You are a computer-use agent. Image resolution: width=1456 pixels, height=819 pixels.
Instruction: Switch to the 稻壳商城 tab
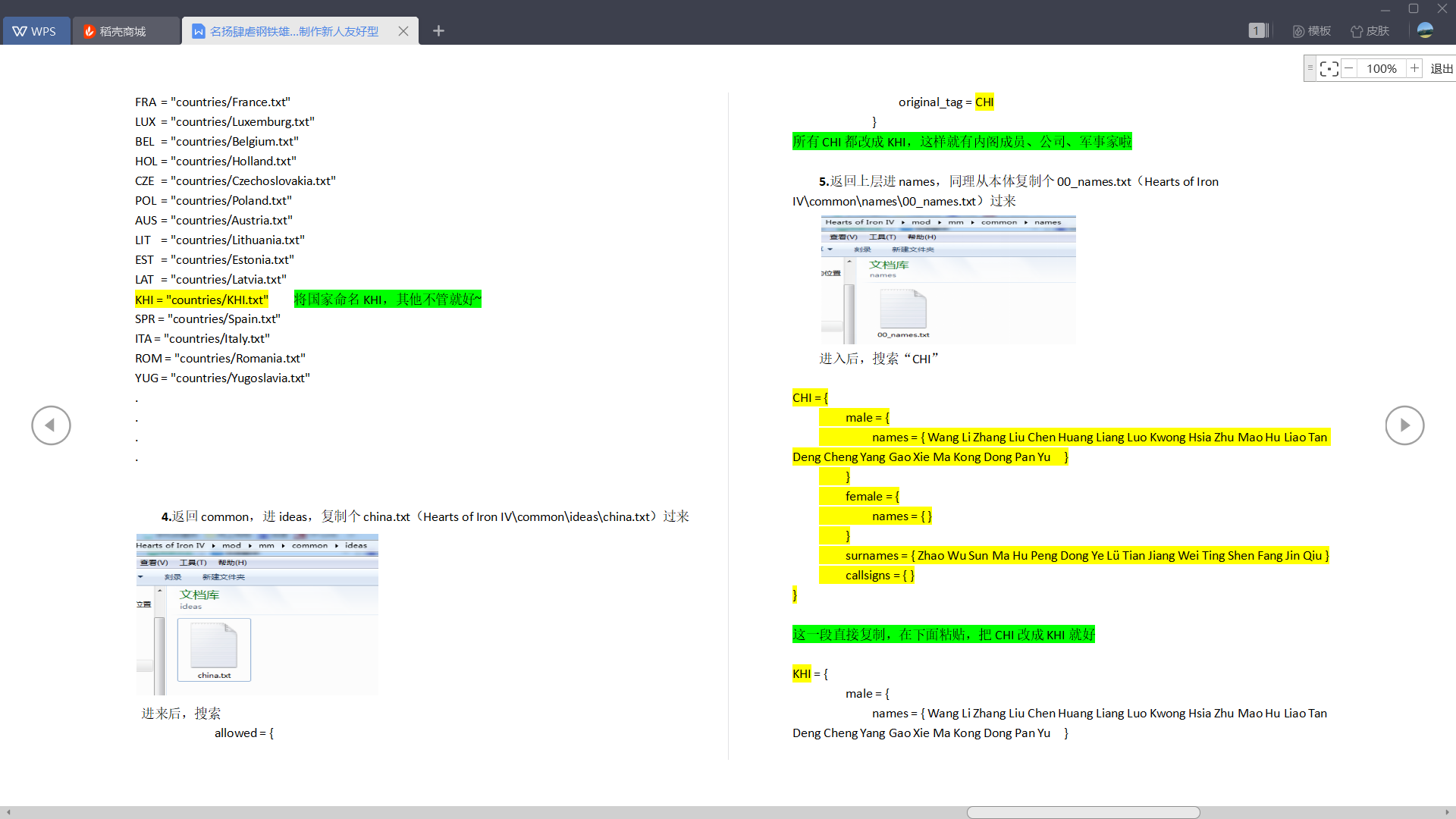click(126, 31)
